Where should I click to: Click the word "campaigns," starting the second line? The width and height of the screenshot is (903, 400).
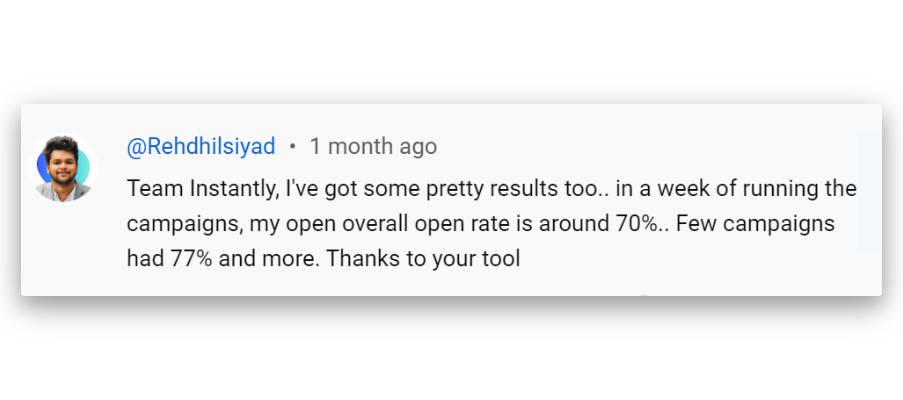(x=184, y=223)
